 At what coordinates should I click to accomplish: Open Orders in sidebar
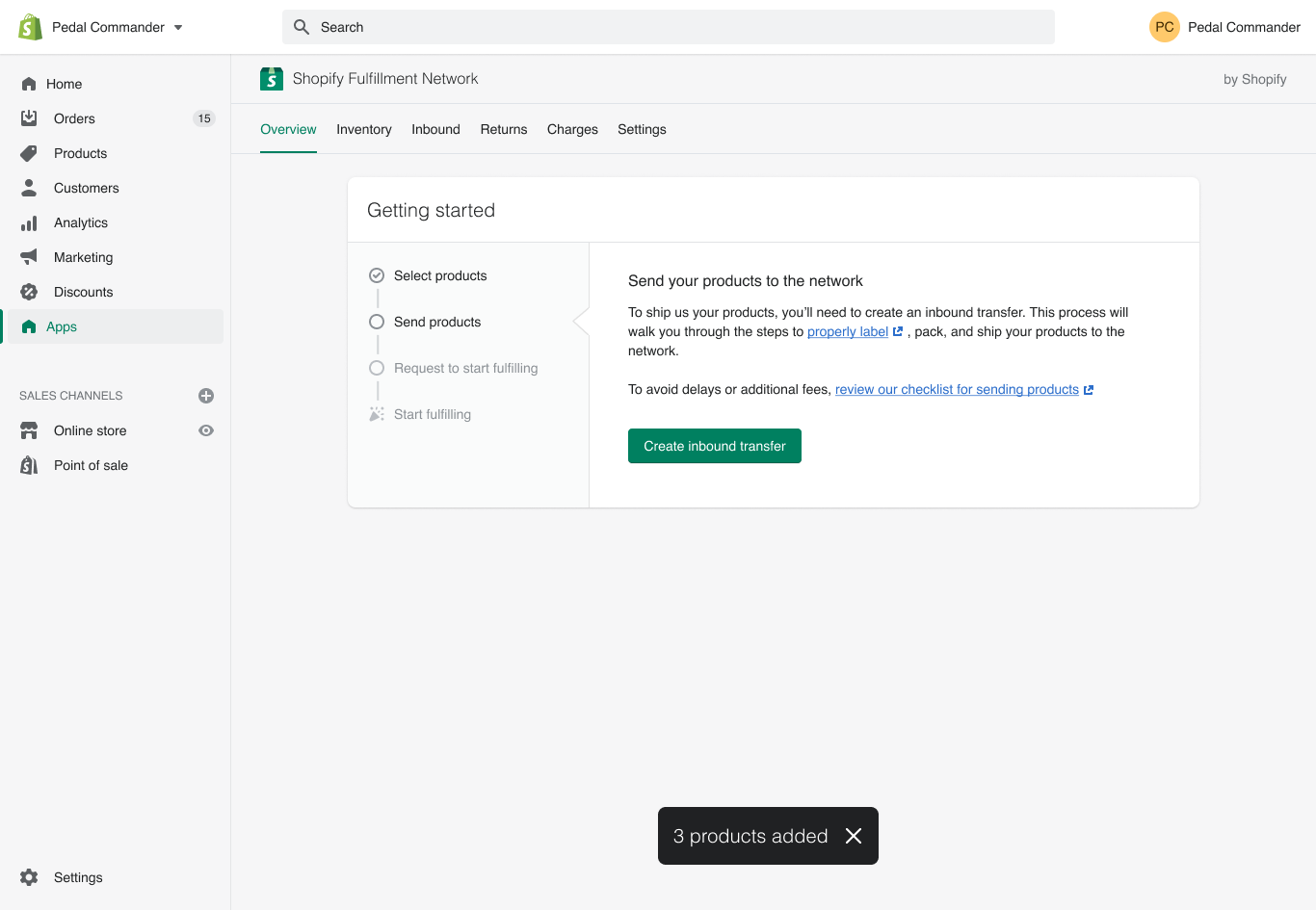[x=74, y=118]
